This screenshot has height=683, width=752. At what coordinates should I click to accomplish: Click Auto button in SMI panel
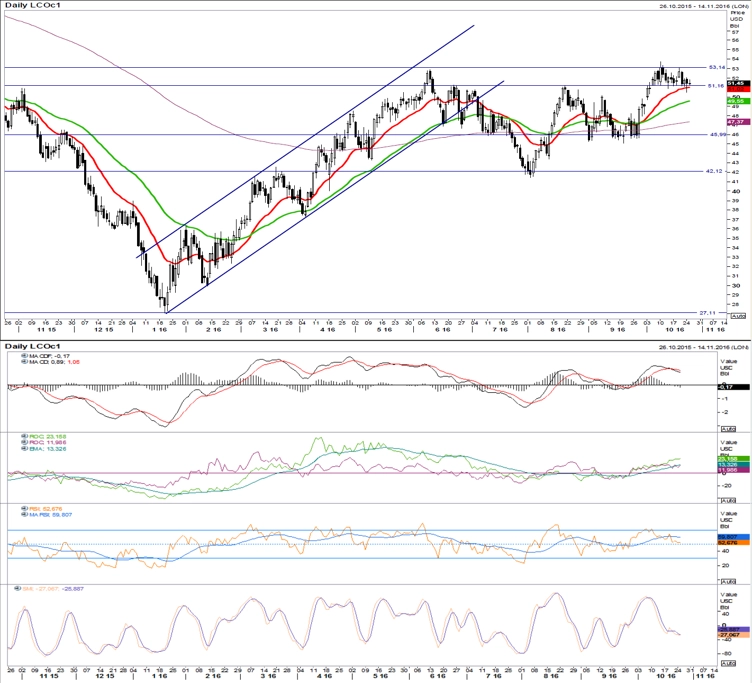point(728,663)
